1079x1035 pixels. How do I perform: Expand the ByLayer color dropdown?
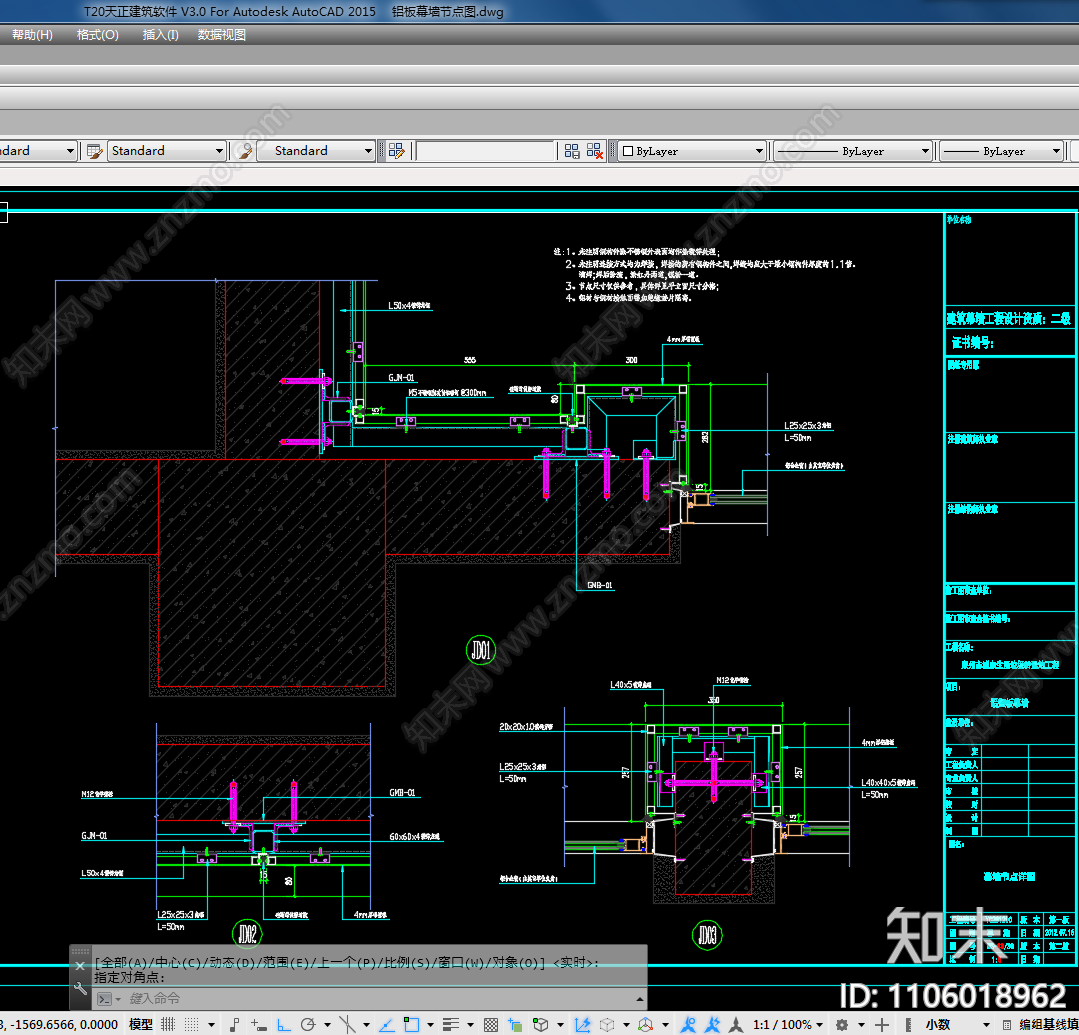759,151
